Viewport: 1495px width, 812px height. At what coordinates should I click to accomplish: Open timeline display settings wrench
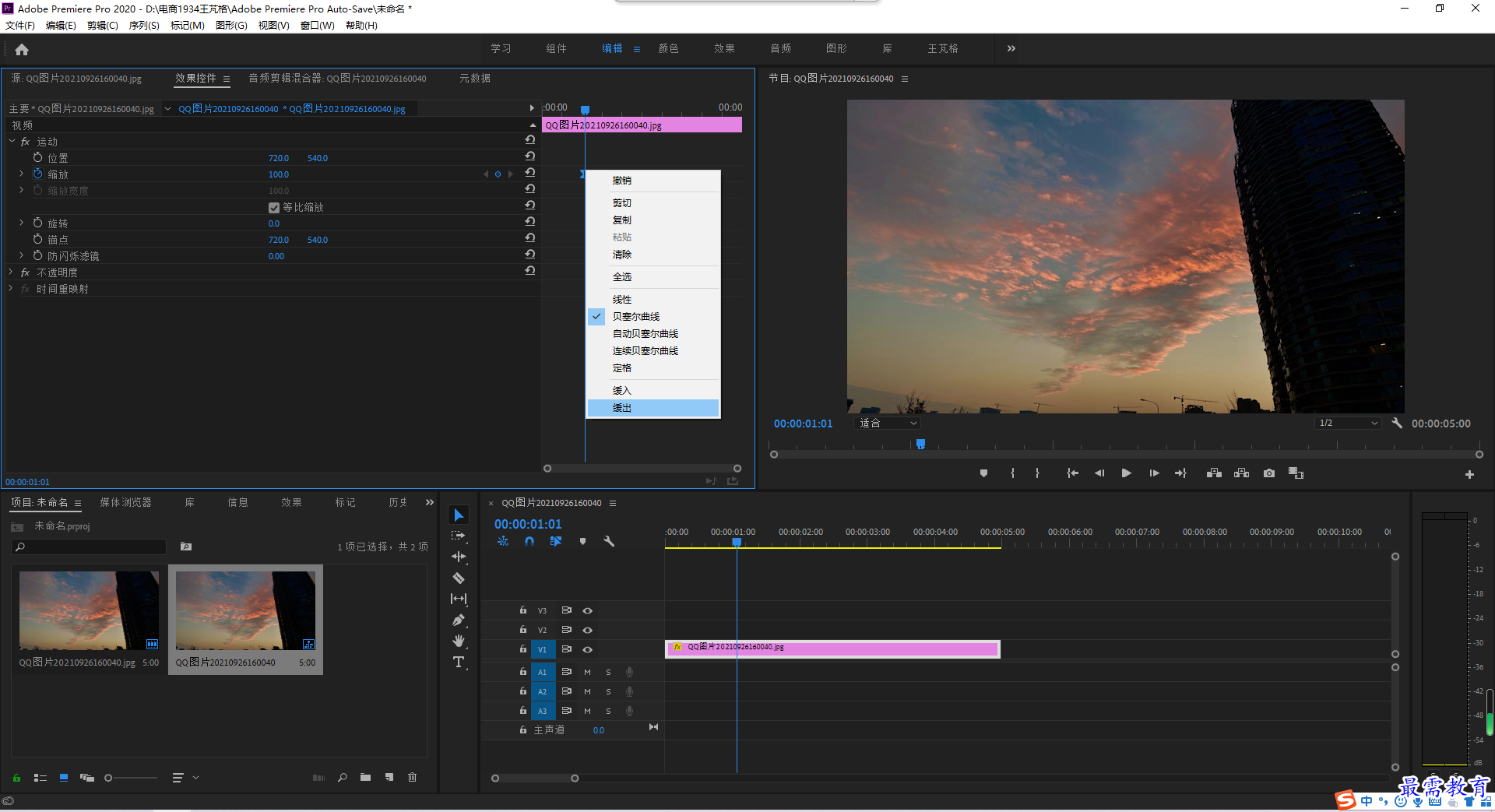click(x=609, y=541)
